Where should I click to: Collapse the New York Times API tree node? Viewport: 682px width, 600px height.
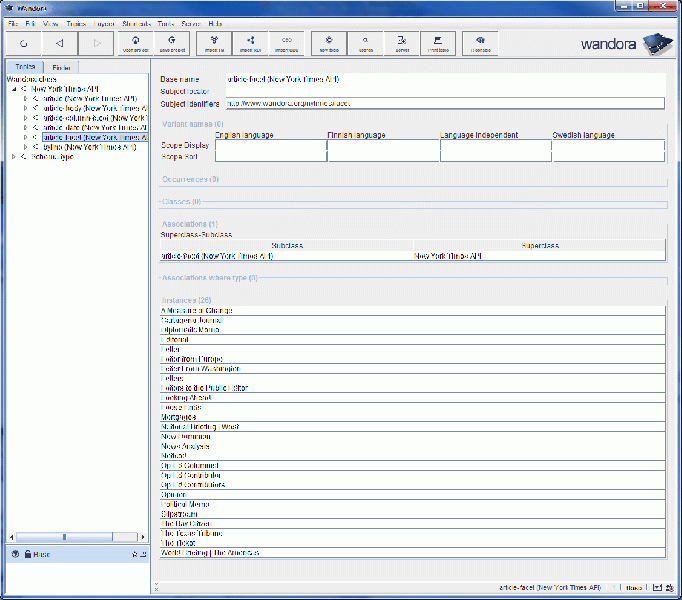click(x=13, y=89)
